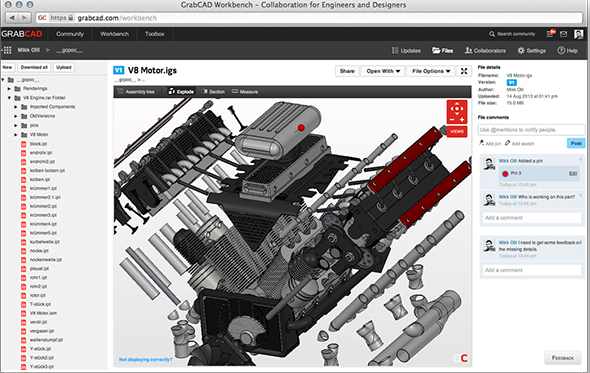Click the browser address bar
The image size is (590, 373).
(309, 18)
